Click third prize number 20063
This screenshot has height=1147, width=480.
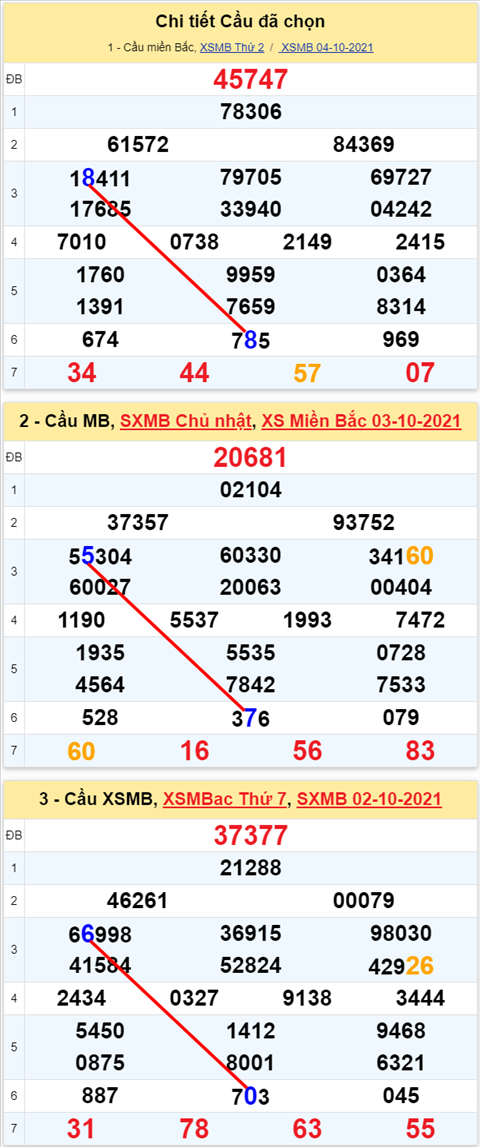(250, 587)
